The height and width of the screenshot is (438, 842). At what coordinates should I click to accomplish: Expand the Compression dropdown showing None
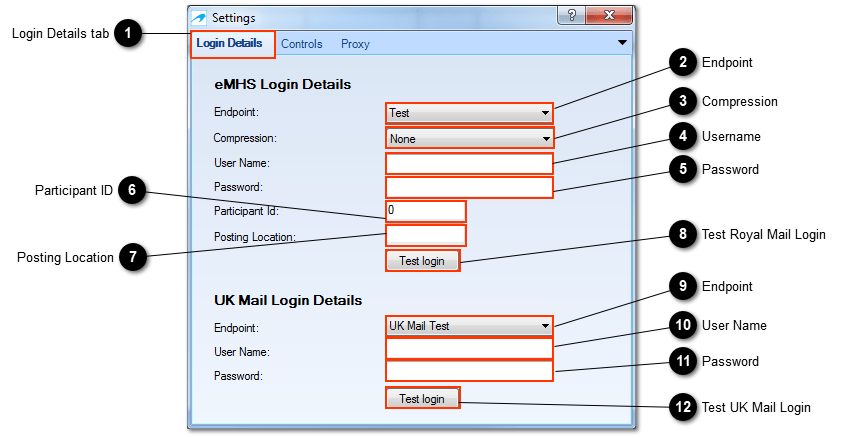469,138
